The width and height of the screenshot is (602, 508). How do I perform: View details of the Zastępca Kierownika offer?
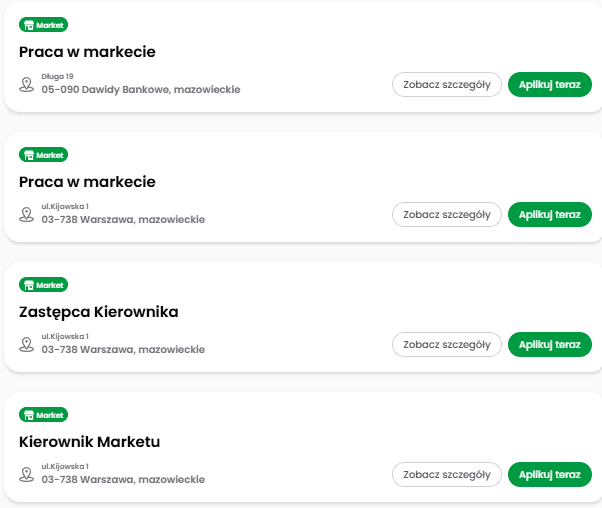pos(446,345)
